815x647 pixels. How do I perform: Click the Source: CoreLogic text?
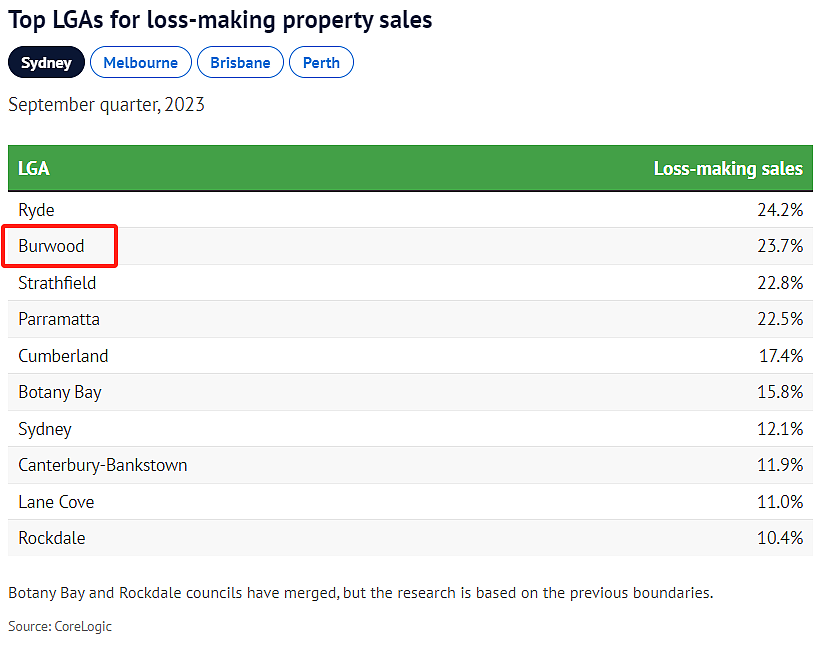coord(60,626)
